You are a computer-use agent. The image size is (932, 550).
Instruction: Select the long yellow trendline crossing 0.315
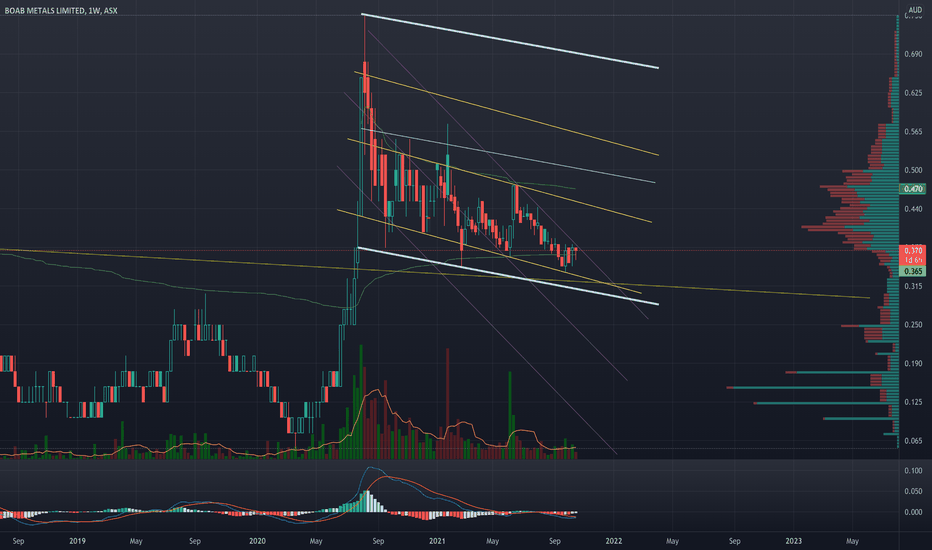434,272
